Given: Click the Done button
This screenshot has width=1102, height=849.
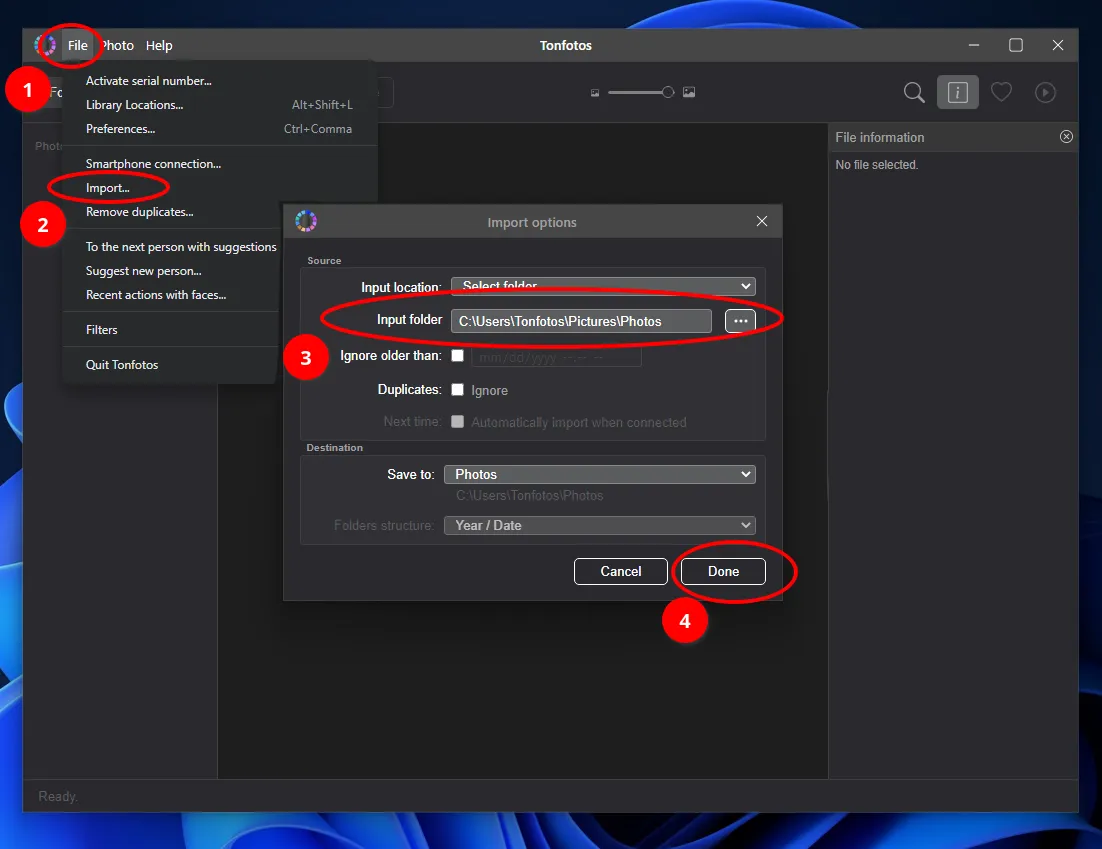Looking at the screenshot, I should [723, 571].
